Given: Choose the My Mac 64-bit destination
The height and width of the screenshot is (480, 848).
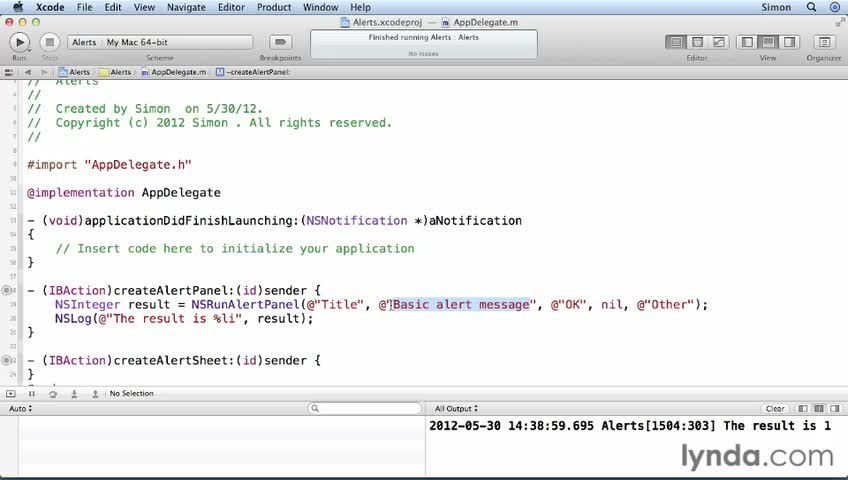Looking at the screenshot, I should tap(137, 42).
